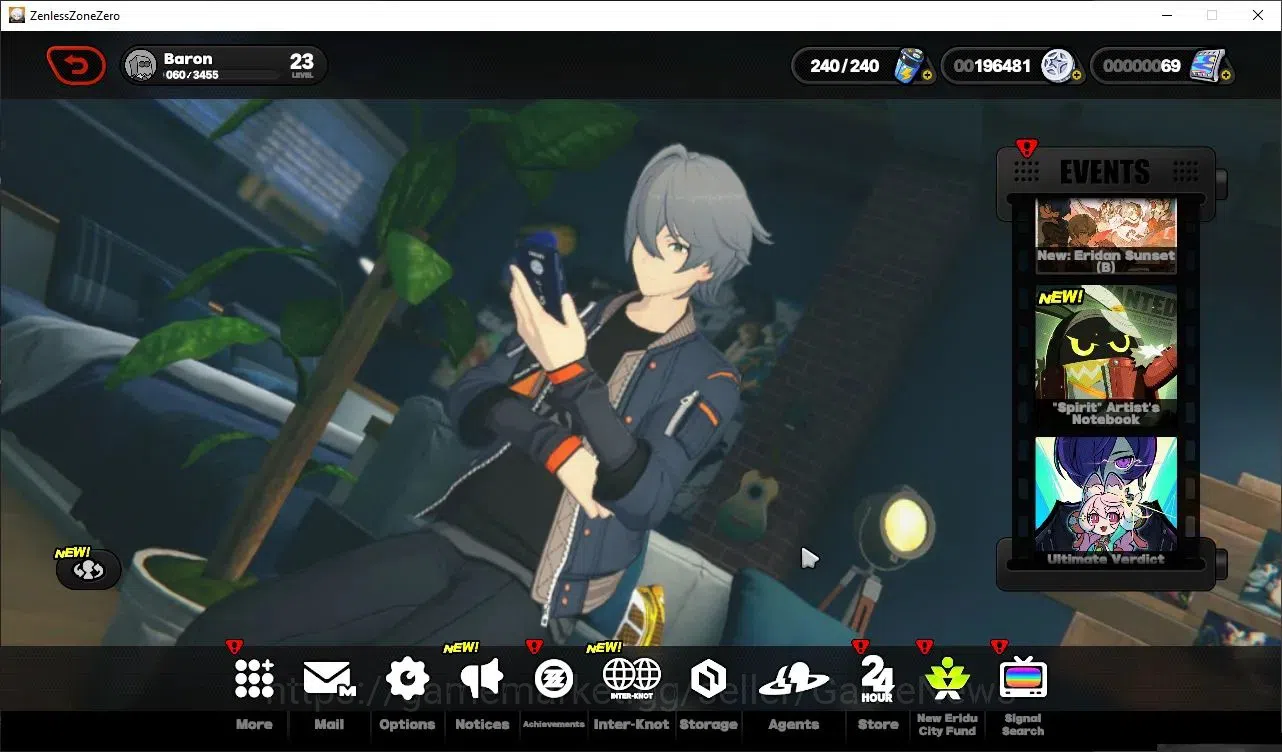
Task: Click the ZenlessZoneZero window title icon
Action: (16, 15)
